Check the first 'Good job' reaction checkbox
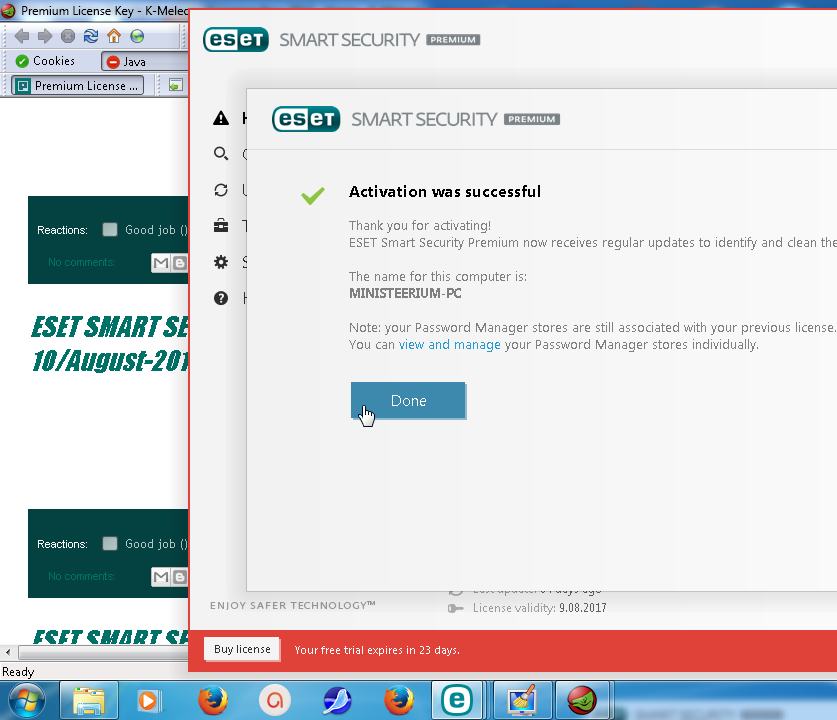The height and width of the screenshot is (720, 837). (x=110, y=230)
